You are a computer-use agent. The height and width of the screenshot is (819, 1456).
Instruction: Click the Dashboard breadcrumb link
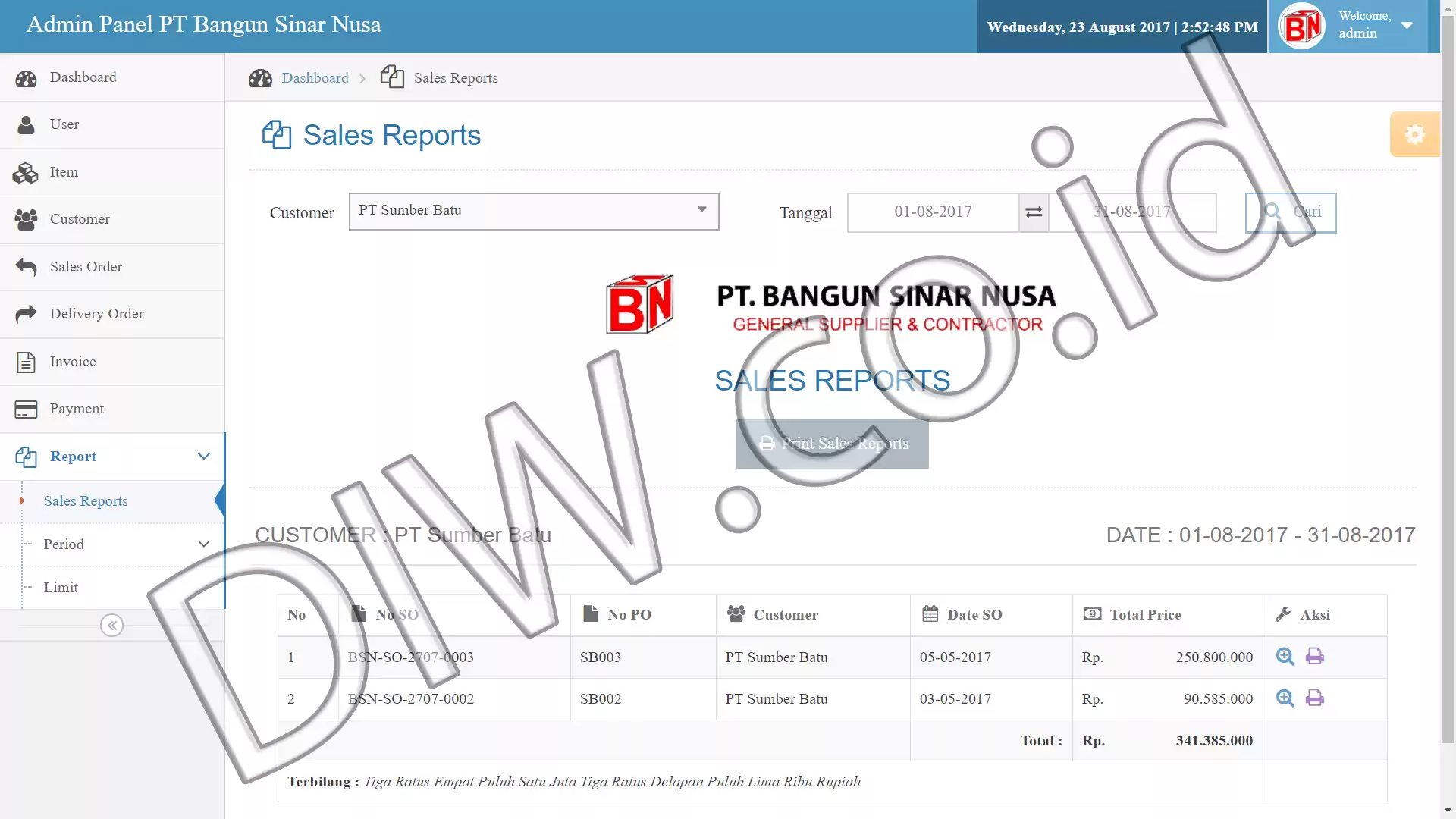coord(315,78)
